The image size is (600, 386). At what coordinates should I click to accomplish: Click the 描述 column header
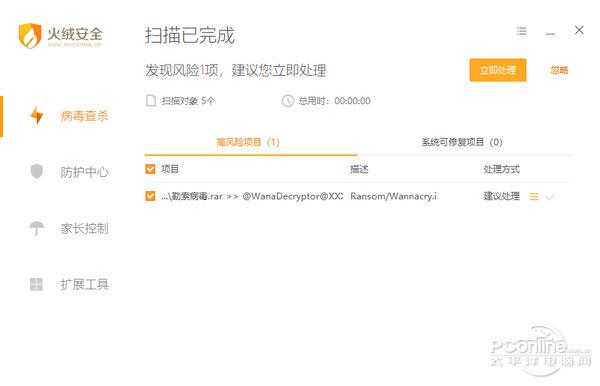tap(359, 169)
